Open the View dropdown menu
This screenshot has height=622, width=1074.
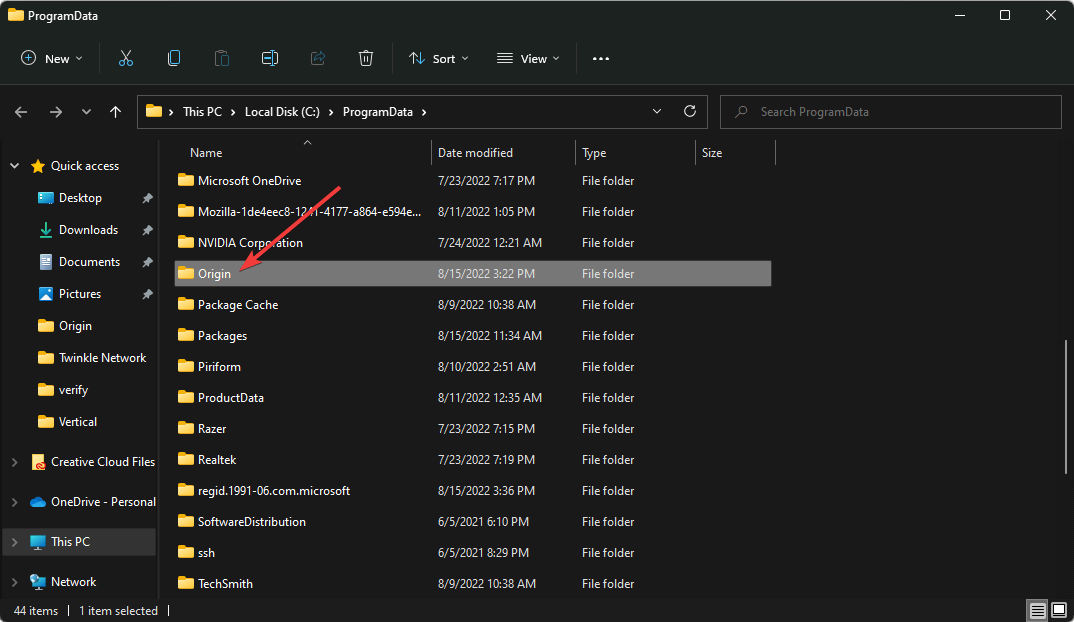coord(528,59)
